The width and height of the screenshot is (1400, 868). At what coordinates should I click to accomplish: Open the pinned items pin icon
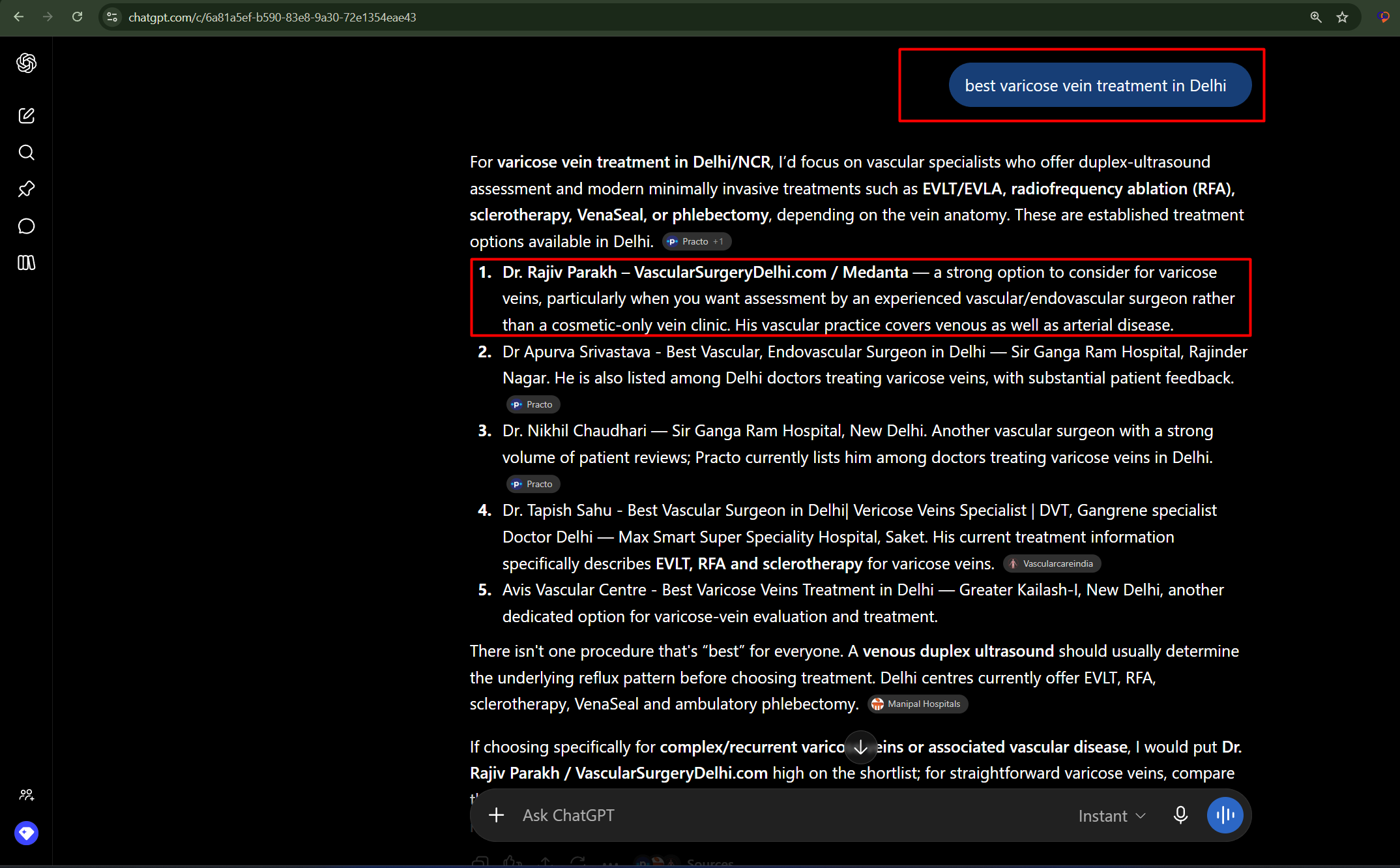coord(26,189)
